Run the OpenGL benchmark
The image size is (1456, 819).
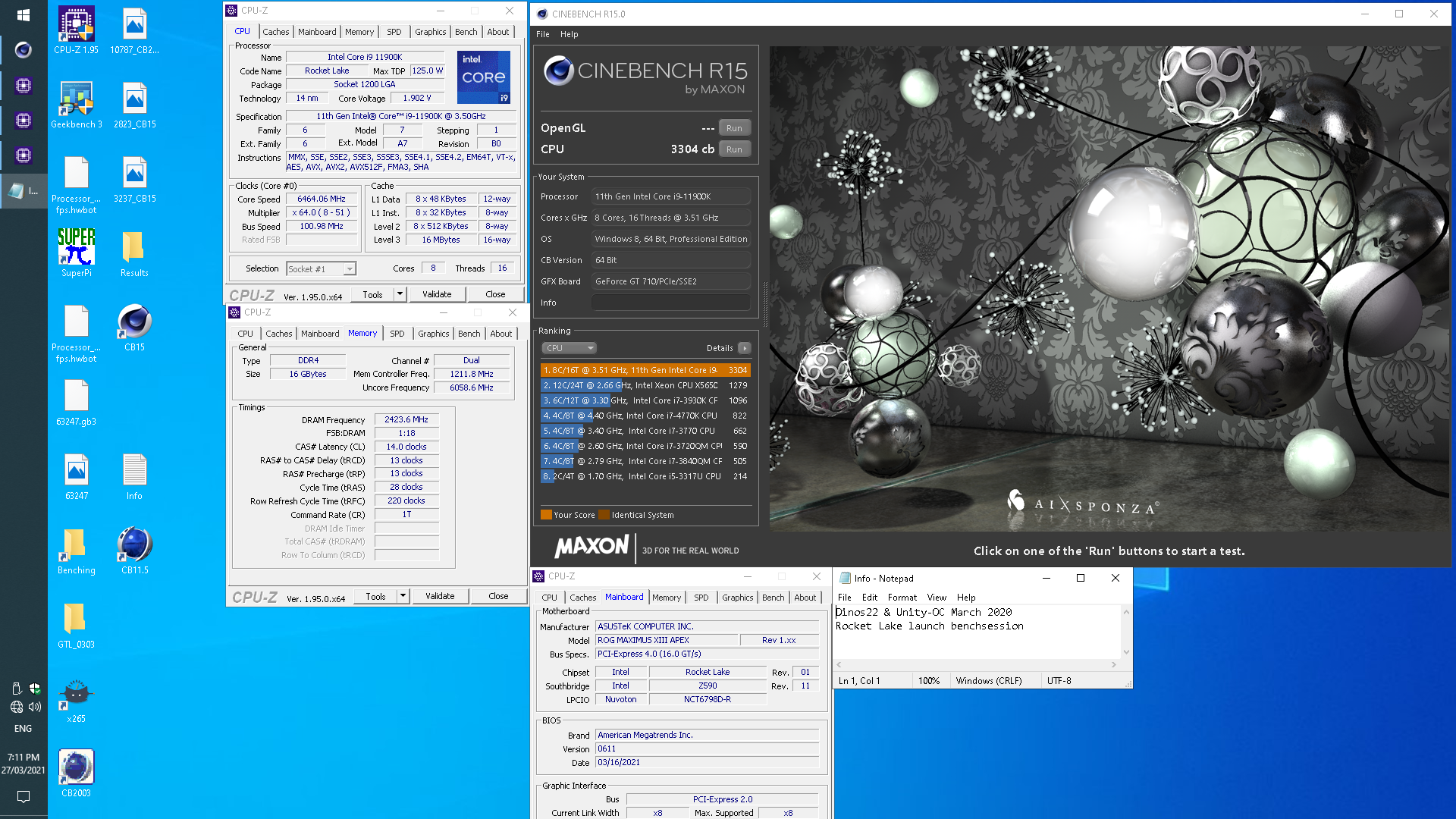[x=734, y=128]
